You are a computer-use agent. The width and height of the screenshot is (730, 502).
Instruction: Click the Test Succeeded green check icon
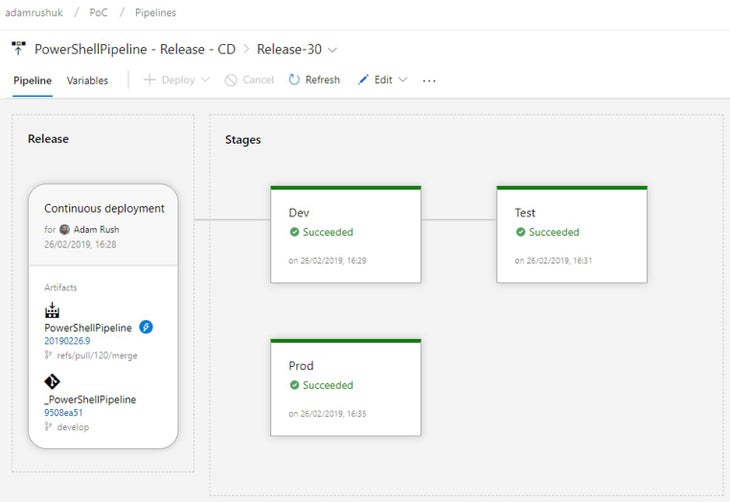click(520, 232)
